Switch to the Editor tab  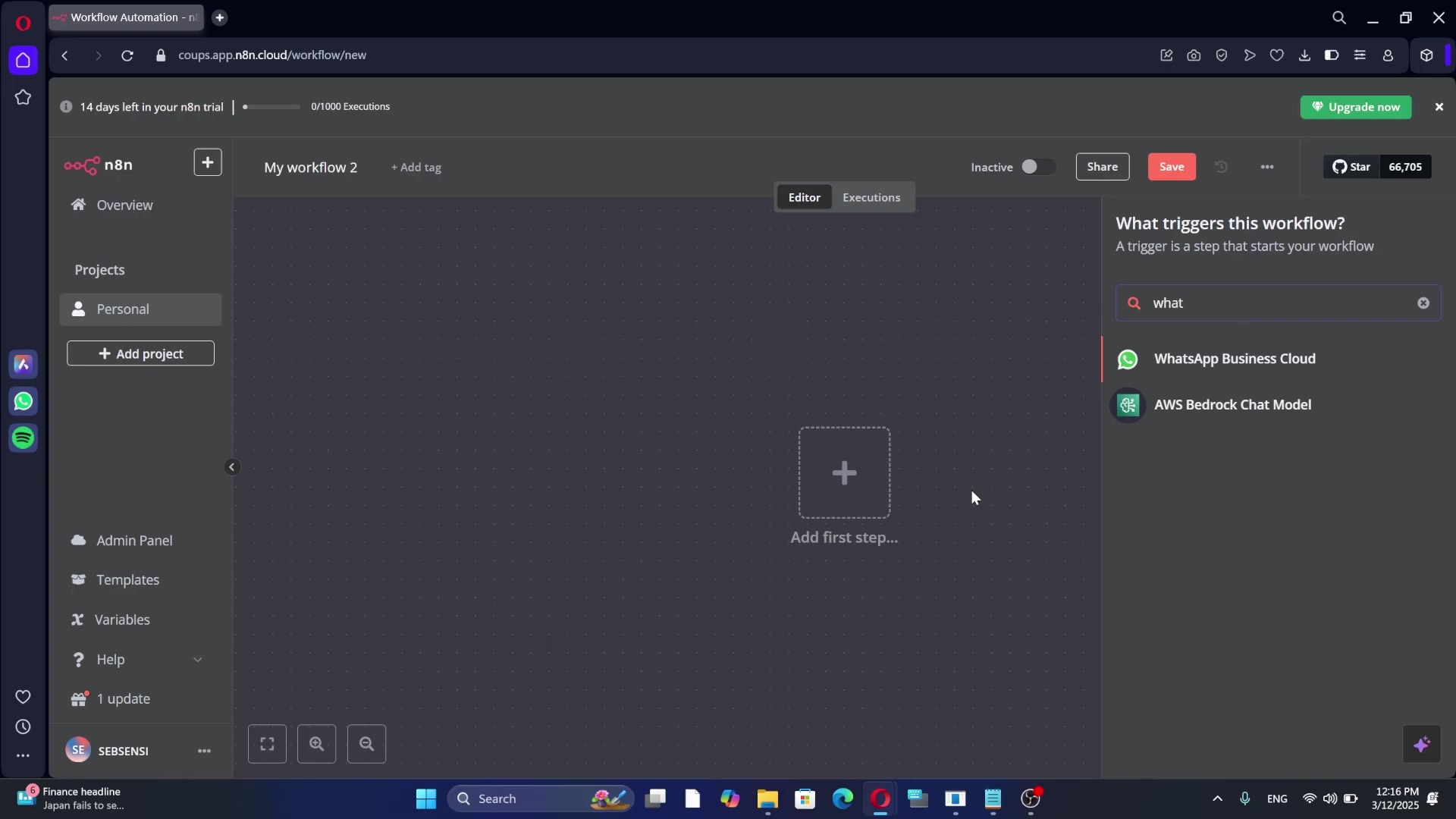click(804, 197)
